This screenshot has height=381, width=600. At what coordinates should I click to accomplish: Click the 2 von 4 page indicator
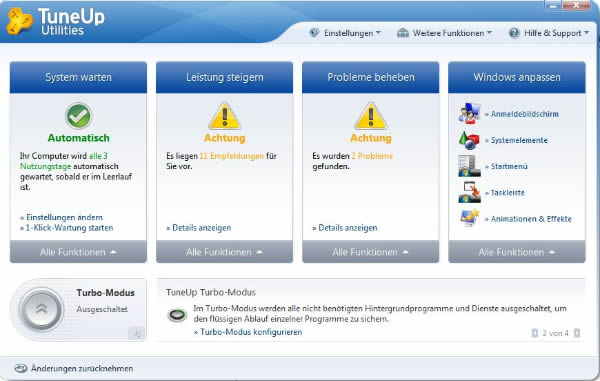coord(555,333)
